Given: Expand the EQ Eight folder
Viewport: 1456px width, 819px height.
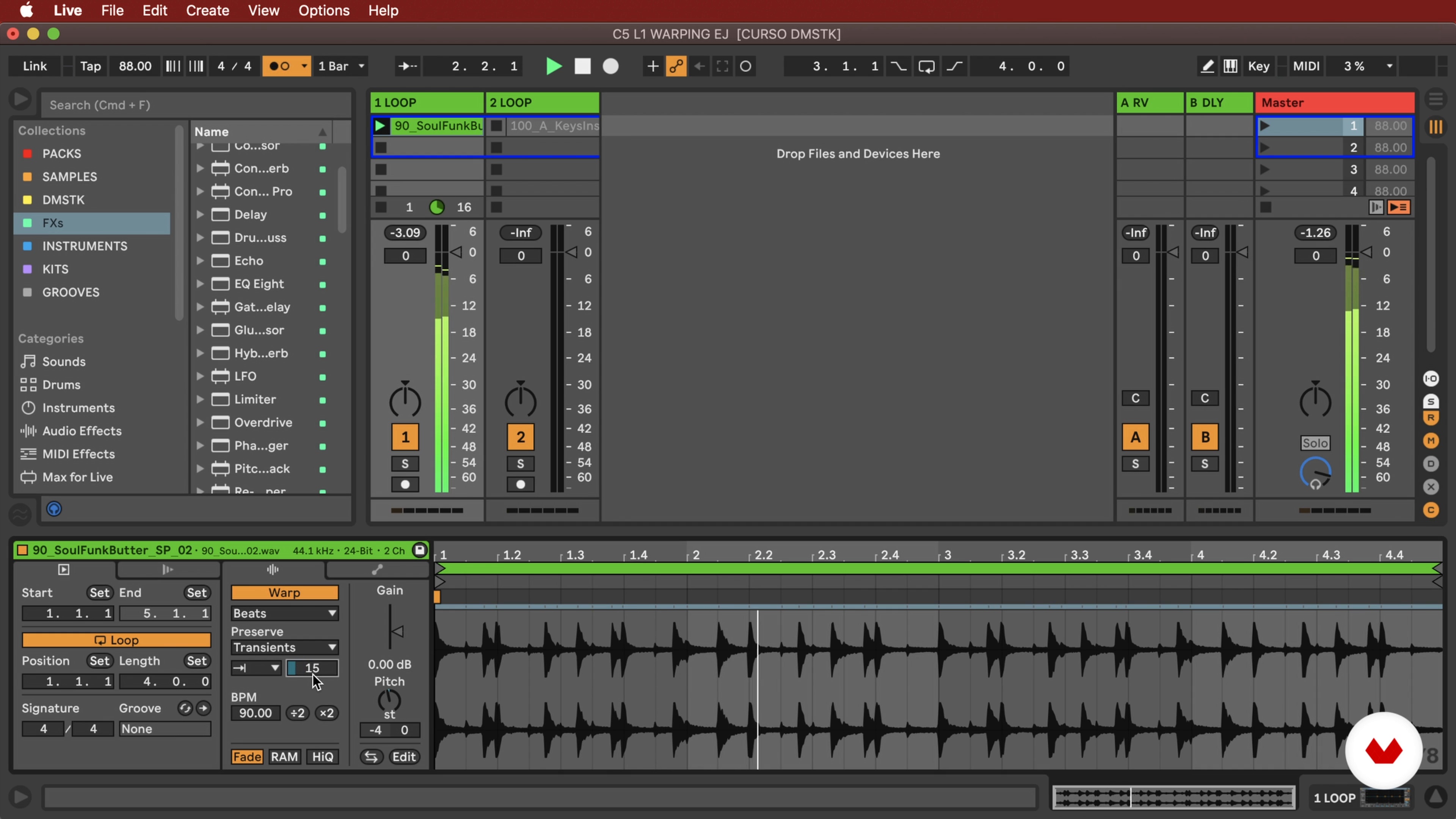Looking at the screenshot, I should pyautogui.click(x=200, y=284).
